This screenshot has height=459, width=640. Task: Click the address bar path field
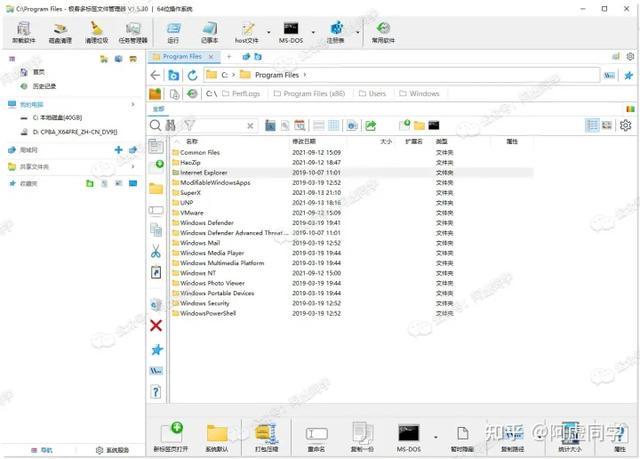(402, 75)
